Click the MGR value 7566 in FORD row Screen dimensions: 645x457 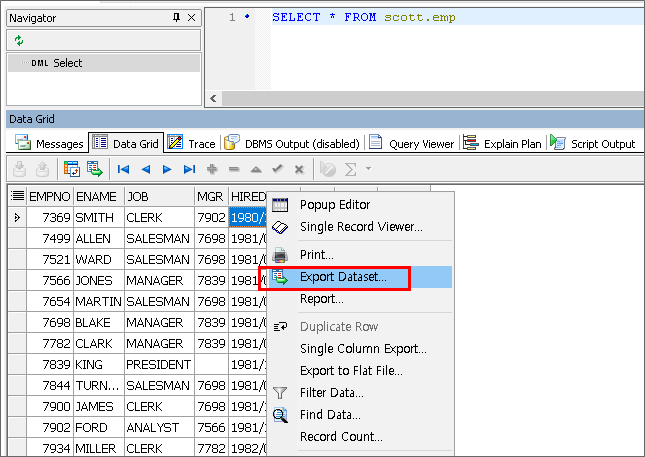pyautogui.click(x=211, y=427)
